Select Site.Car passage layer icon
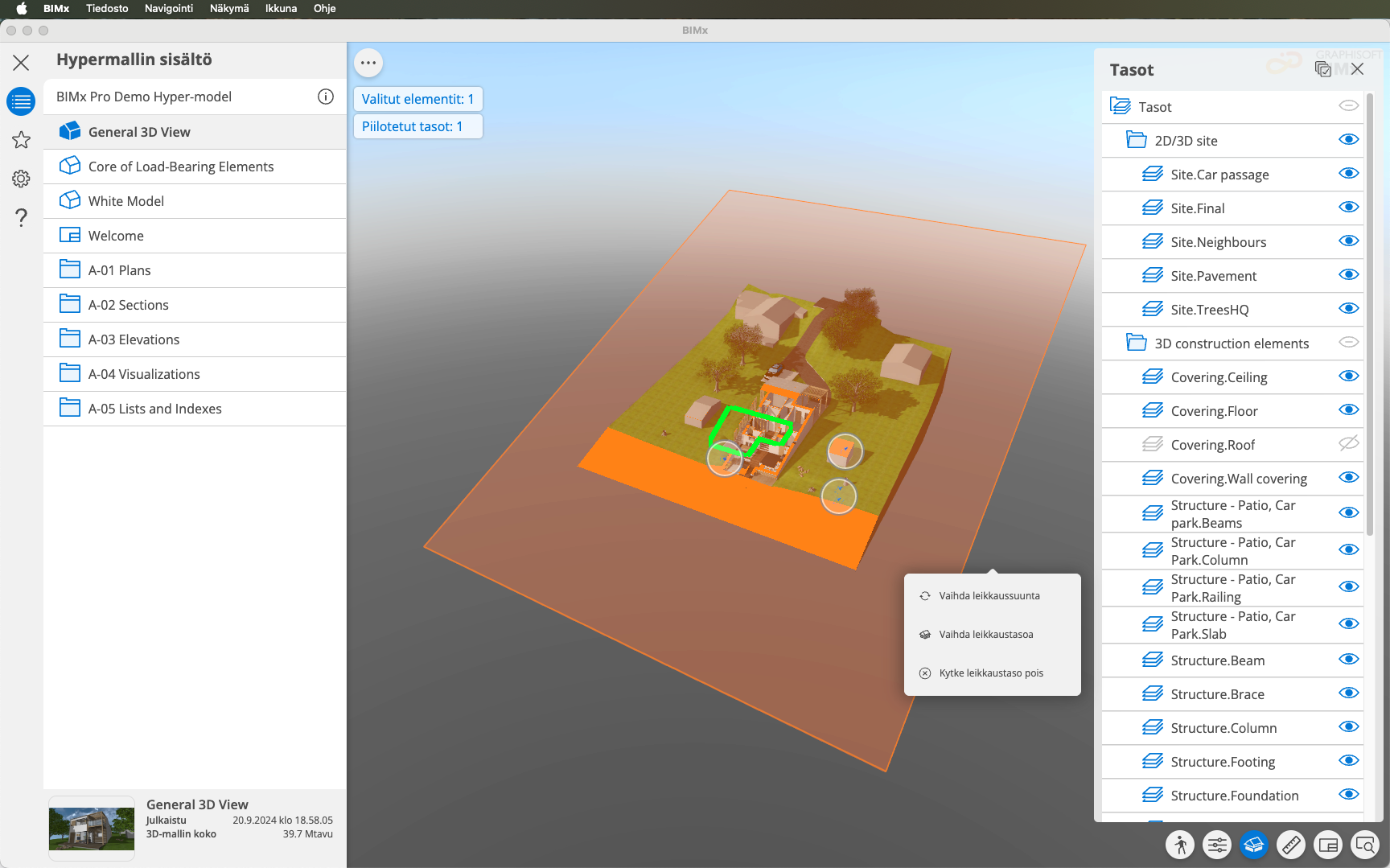Viewport: 1390px width, 868px height. [x=1153, y=175]
